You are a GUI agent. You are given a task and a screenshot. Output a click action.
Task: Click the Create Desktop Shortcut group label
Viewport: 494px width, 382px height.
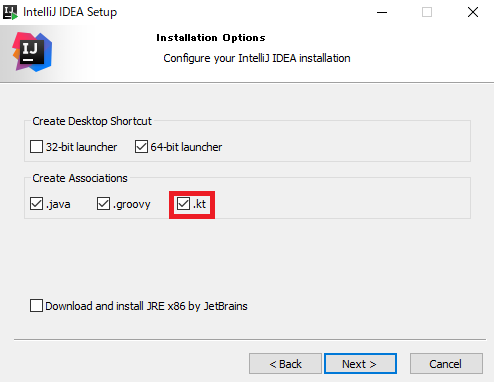(92, 121)
